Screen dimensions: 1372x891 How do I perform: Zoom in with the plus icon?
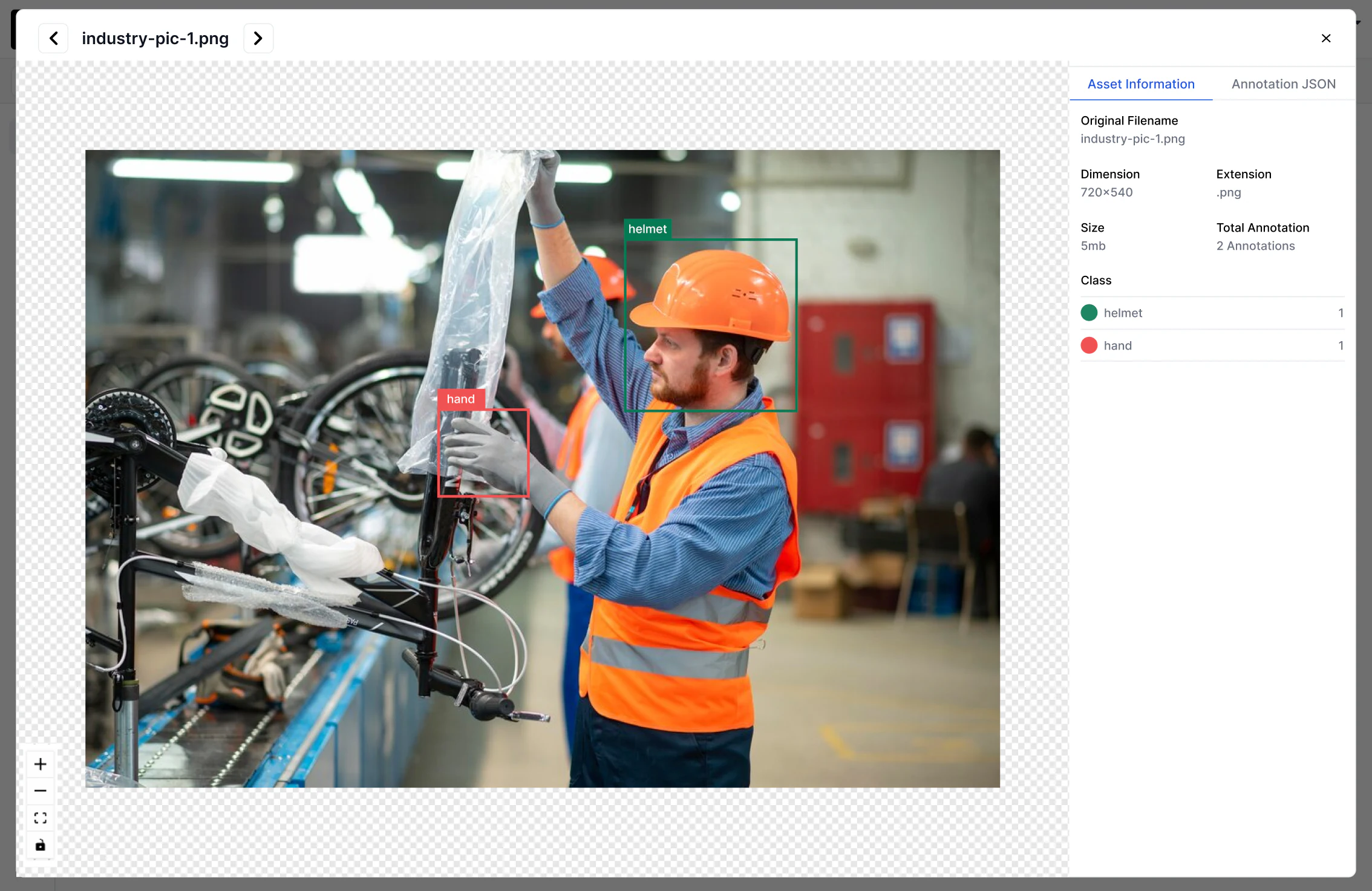coord(41,764)
